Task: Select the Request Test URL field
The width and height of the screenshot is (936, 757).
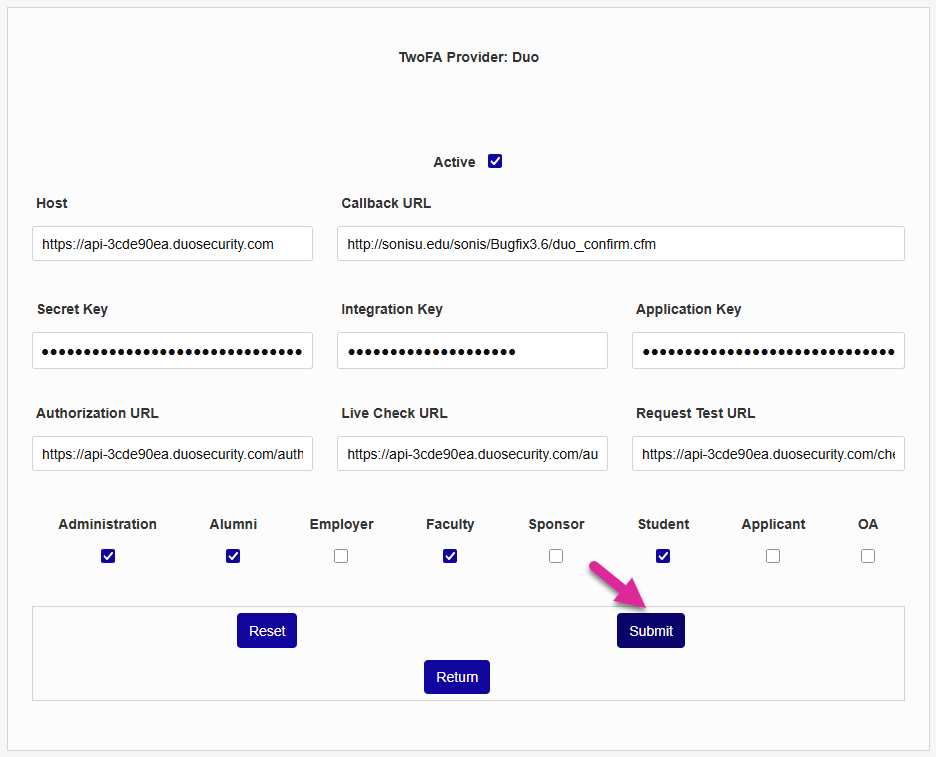Action: pyautogui.click(x=768, y=454)
